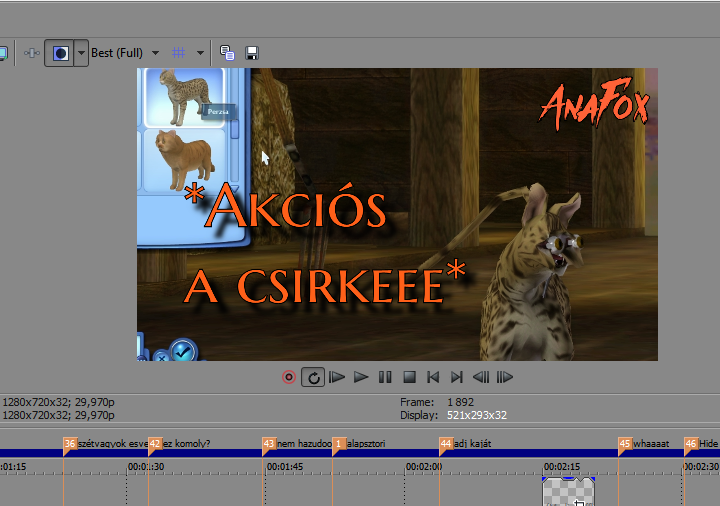Click the video preview image

click(397, 214)
